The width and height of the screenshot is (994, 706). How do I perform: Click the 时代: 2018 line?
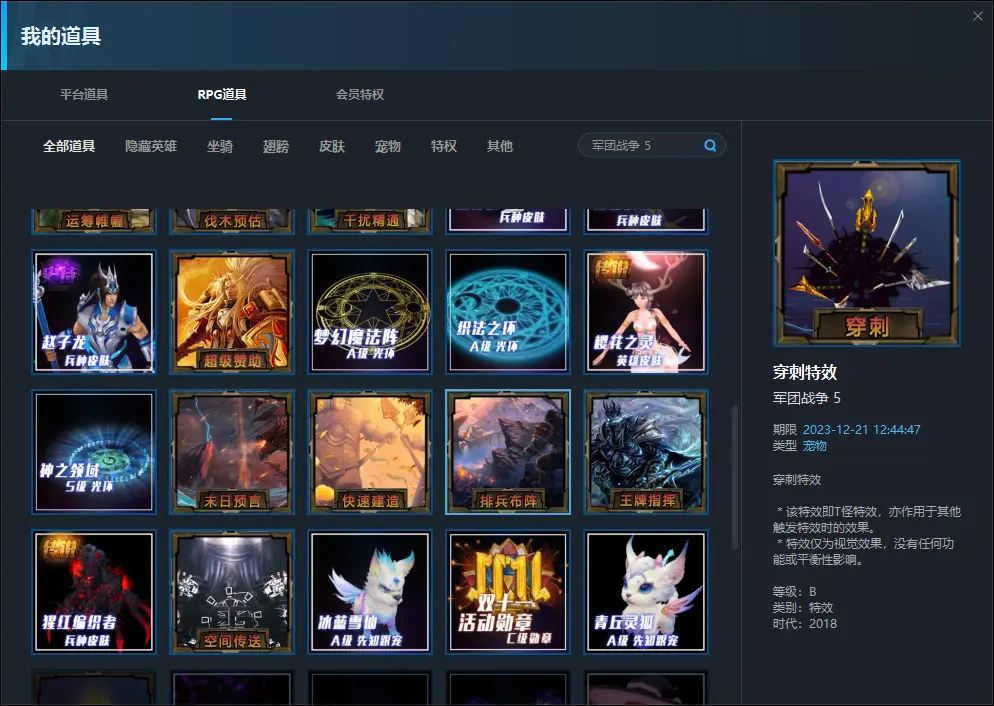805,624
